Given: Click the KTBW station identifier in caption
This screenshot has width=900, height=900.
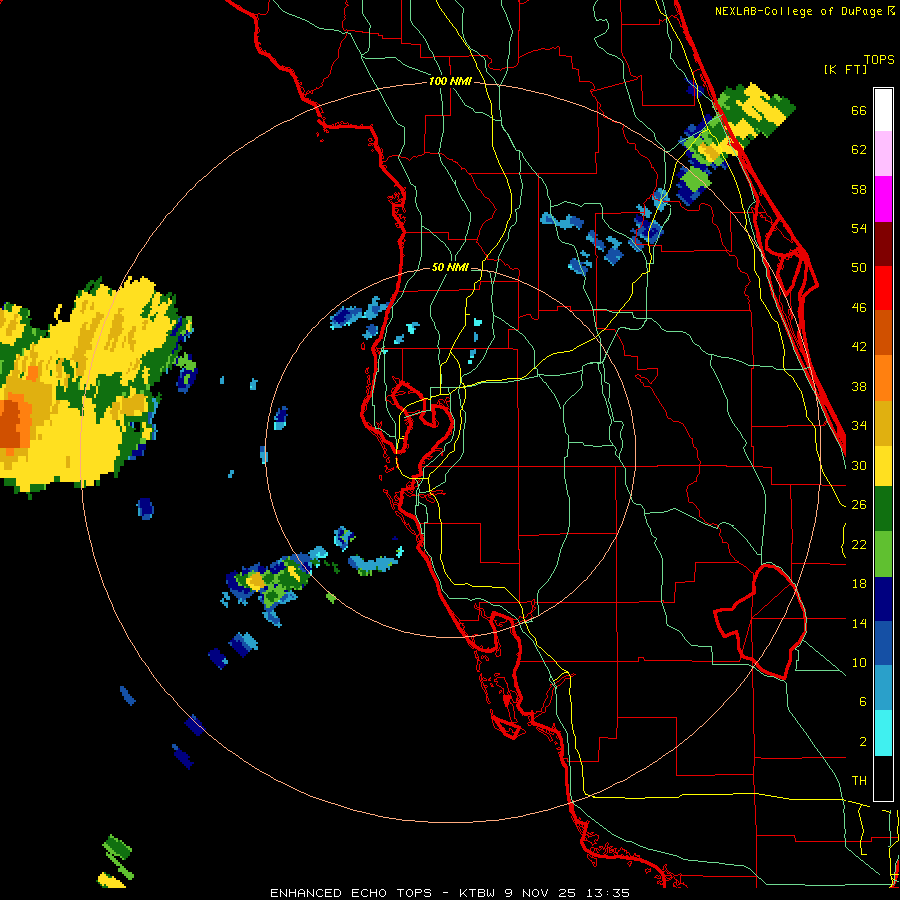Looking at the screenshot, I should (x=479, y=893).
